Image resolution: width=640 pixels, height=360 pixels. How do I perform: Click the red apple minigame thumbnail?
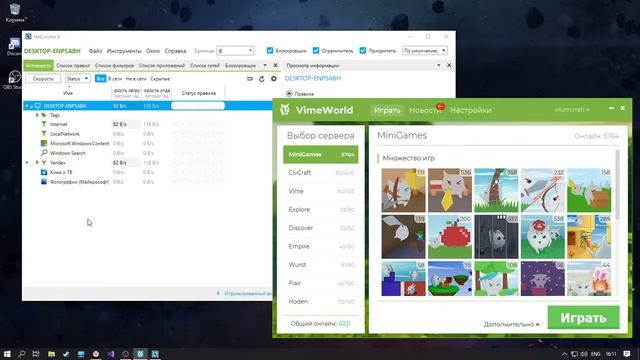450,237
